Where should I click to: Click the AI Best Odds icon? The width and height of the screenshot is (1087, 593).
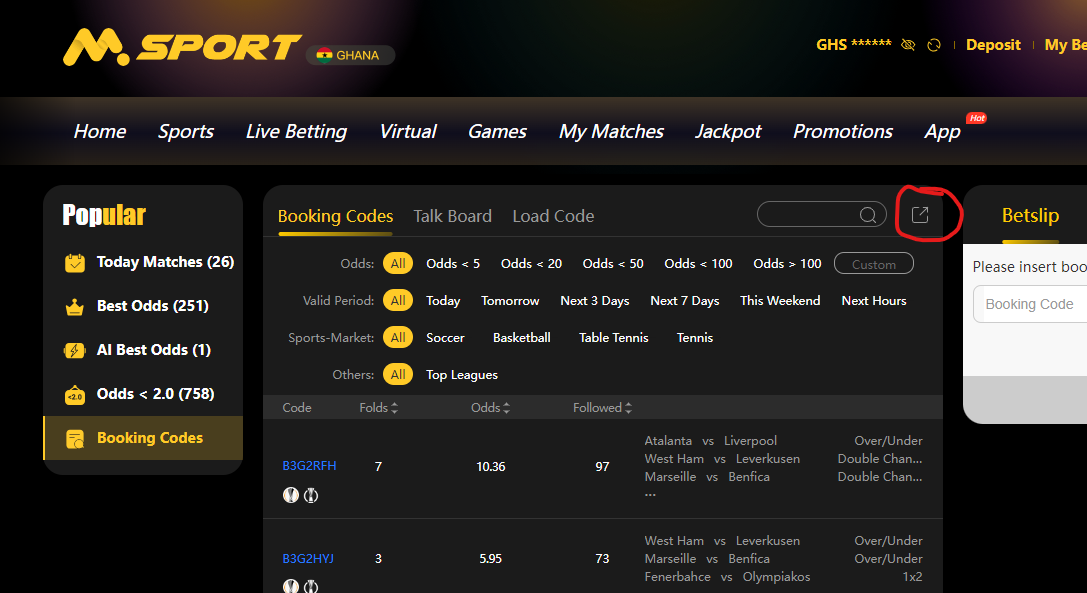[75, 350]
